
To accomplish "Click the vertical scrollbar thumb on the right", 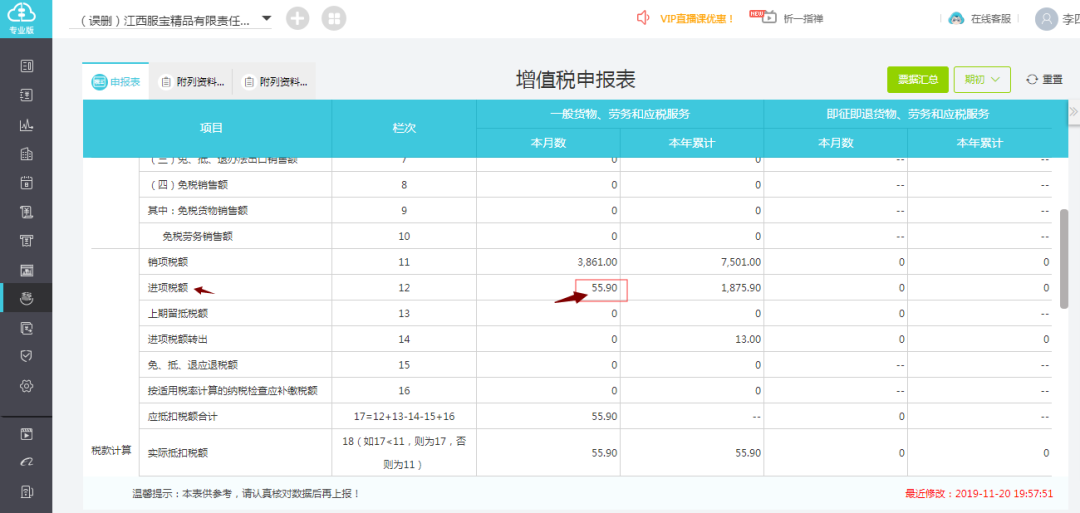I will pyautogui.click(x=1063, y=258).
